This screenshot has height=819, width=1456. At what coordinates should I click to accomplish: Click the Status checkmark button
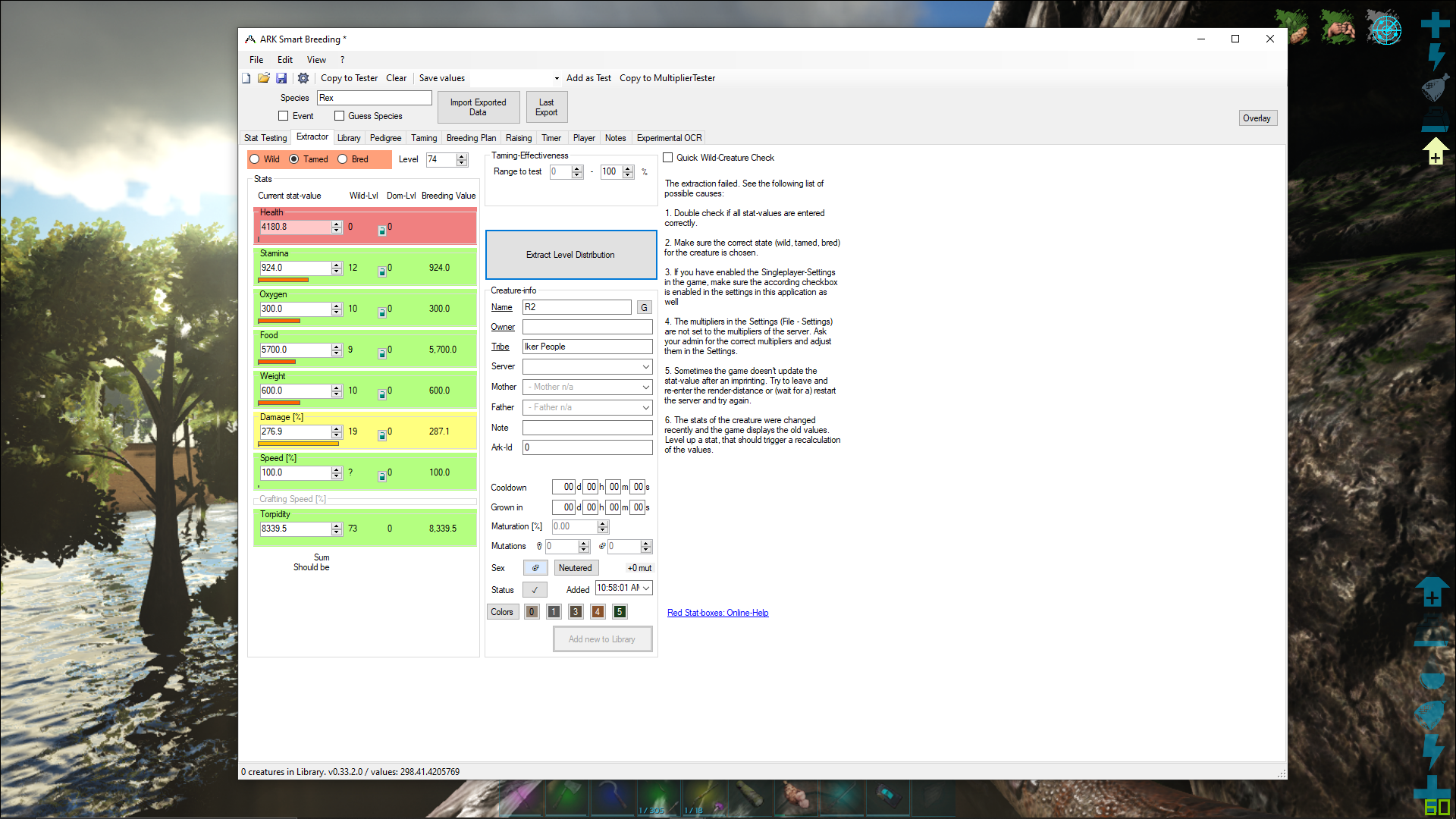(x=535, y=589)
